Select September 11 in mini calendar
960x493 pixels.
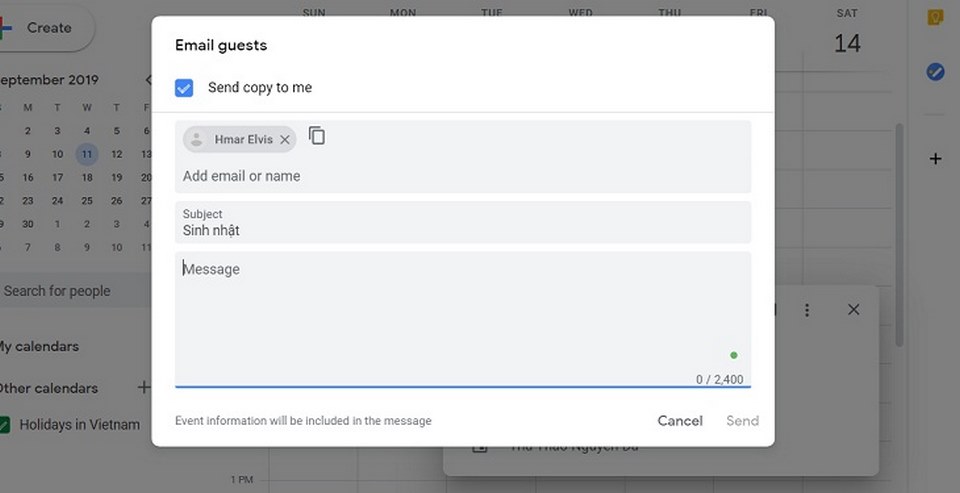(87, 154)
